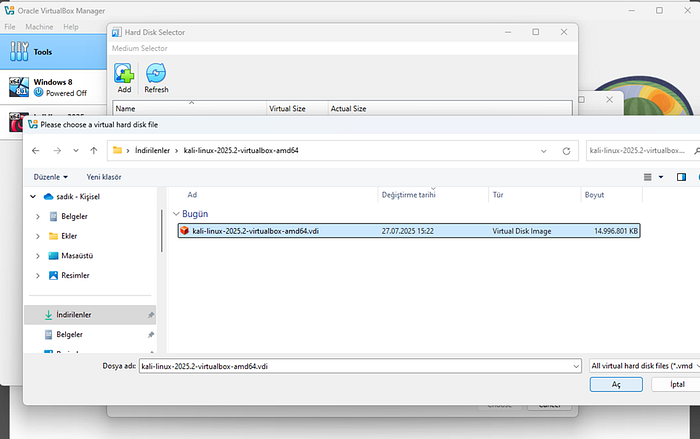Select kali-linux-2025.2-virtualbox-amd64.vdi file
This screenshot has width=700, height=439.
[409, 231]
